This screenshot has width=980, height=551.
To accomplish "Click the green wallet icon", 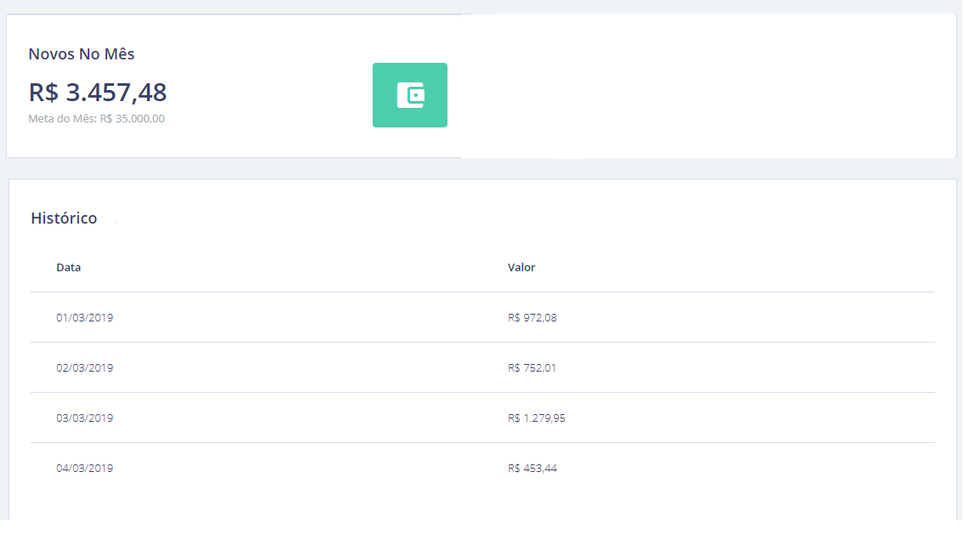I will [409, 95].
